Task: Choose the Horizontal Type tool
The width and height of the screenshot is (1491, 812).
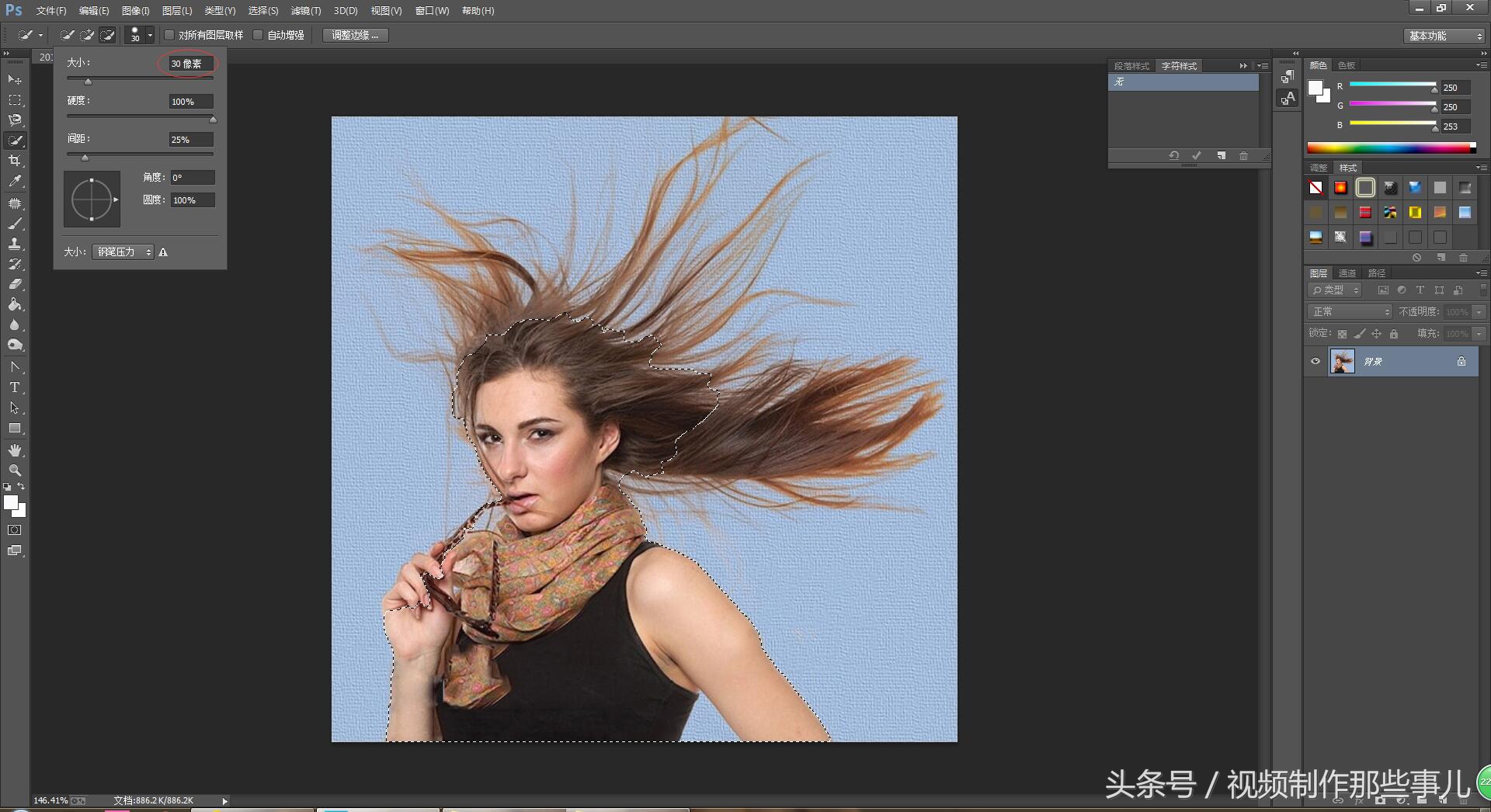Action: [x=15, y=387]
